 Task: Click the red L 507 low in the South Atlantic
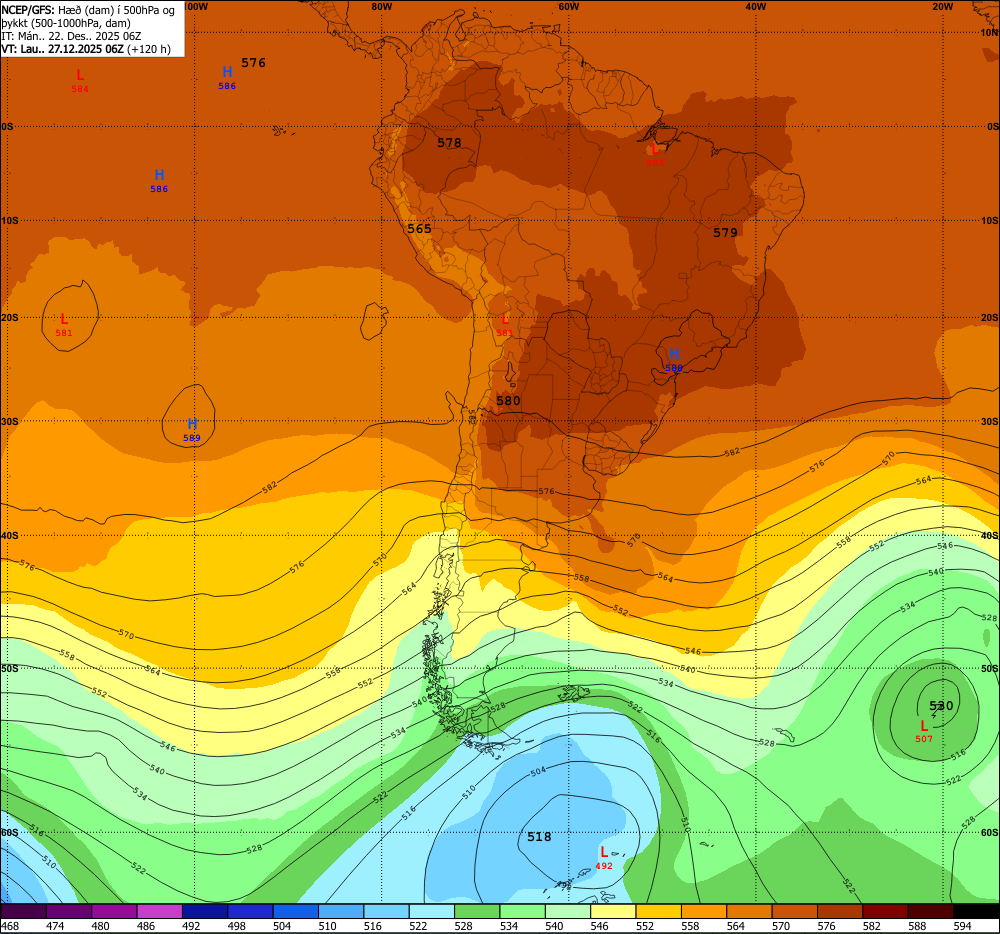click(924, 726)
